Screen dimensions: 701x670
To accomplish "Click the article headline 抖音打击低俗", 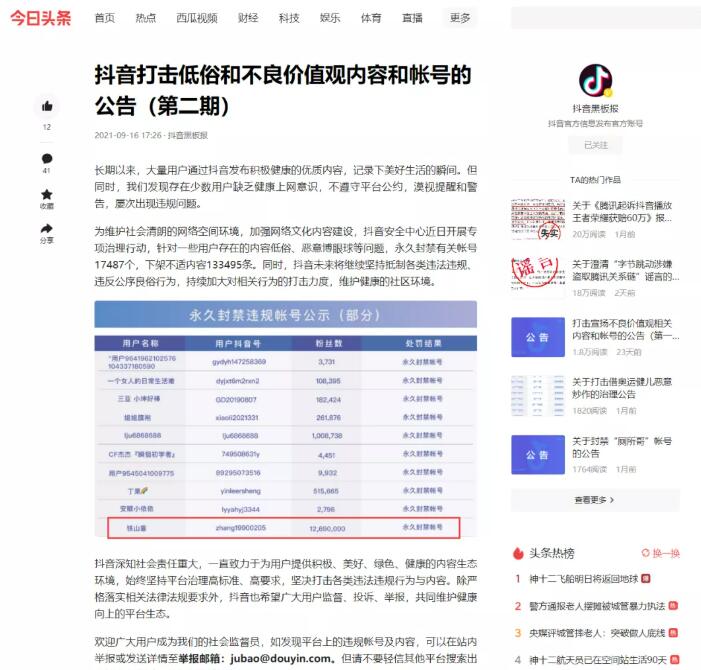I will pyautogui.click(x=283, y=90).
